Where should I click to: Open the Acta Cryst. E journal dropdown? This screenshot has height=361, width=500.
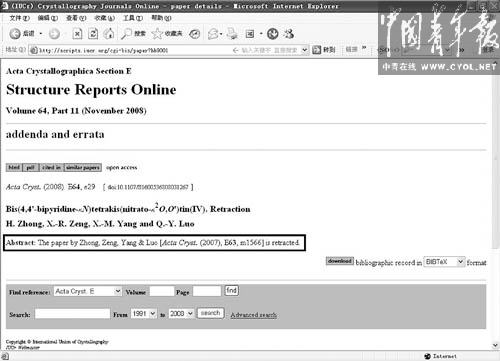click(x=88, y=291)
